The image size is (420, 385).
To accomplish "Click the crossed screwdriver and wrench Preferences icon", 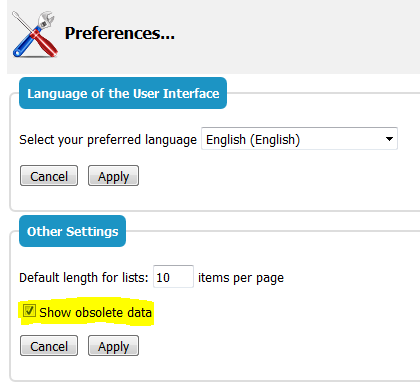I will pyautogui.click(x=35, y=34).
